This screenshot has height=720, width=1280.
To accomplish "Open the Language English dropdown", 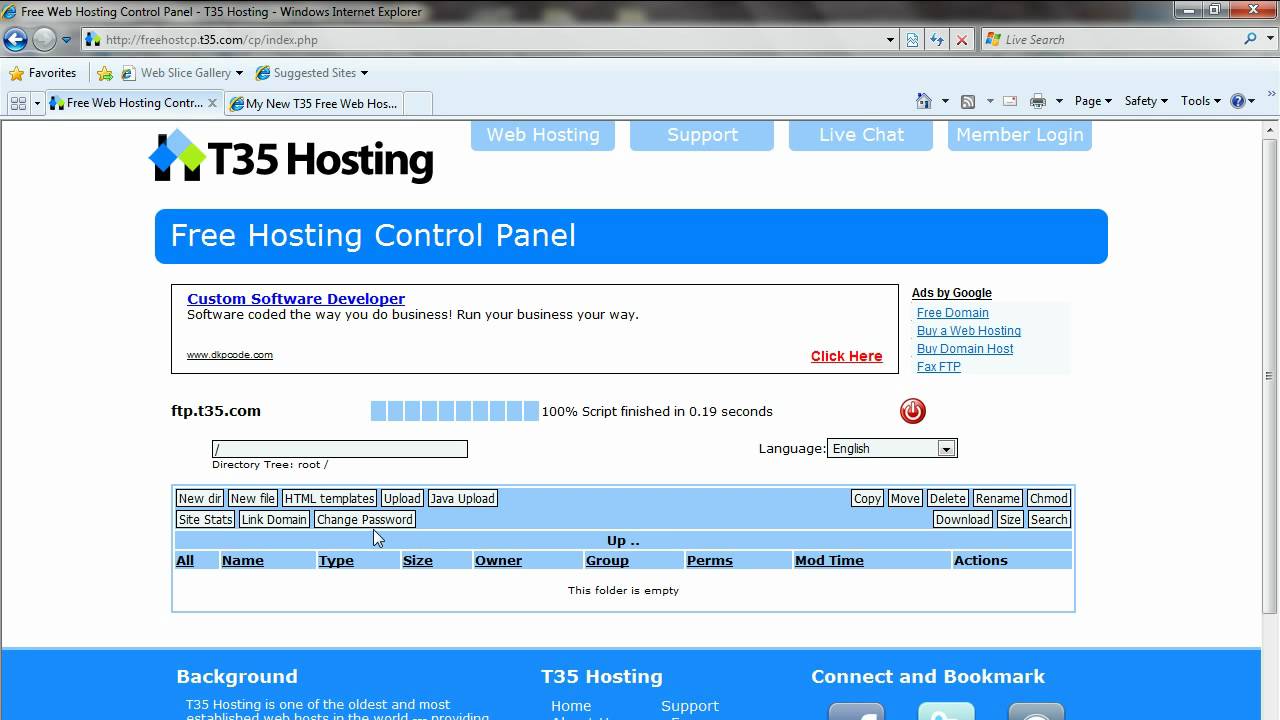I will tap(892, 448).
